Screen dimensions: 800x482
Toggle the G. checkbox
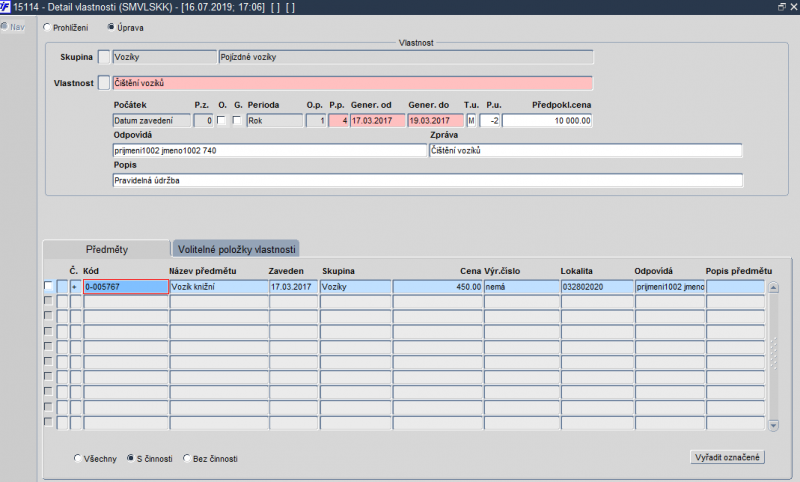click(x=237, y=120)
